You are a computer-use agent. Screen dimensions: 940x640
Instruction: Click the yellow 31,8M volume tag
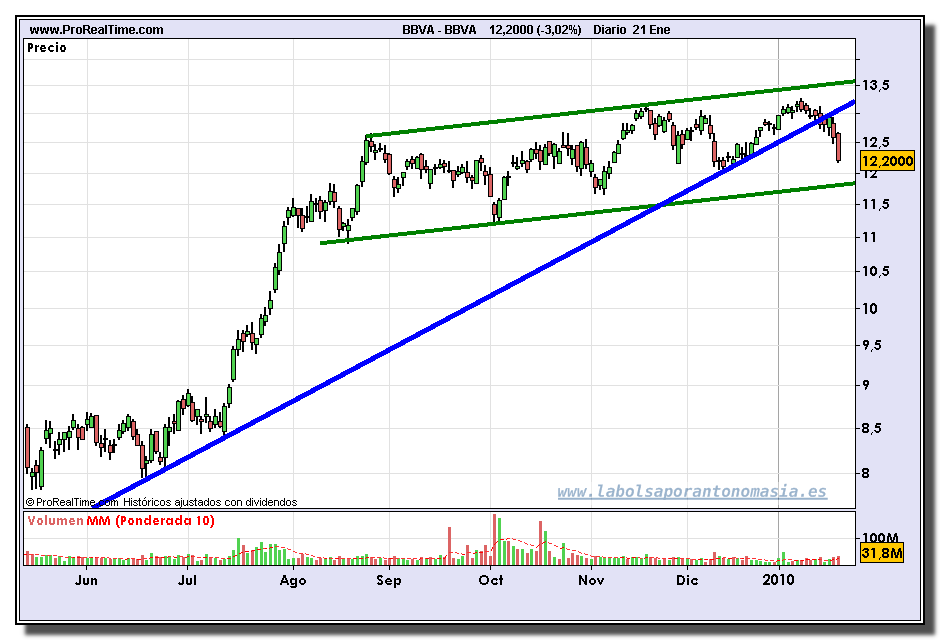(x=881, y=553)
